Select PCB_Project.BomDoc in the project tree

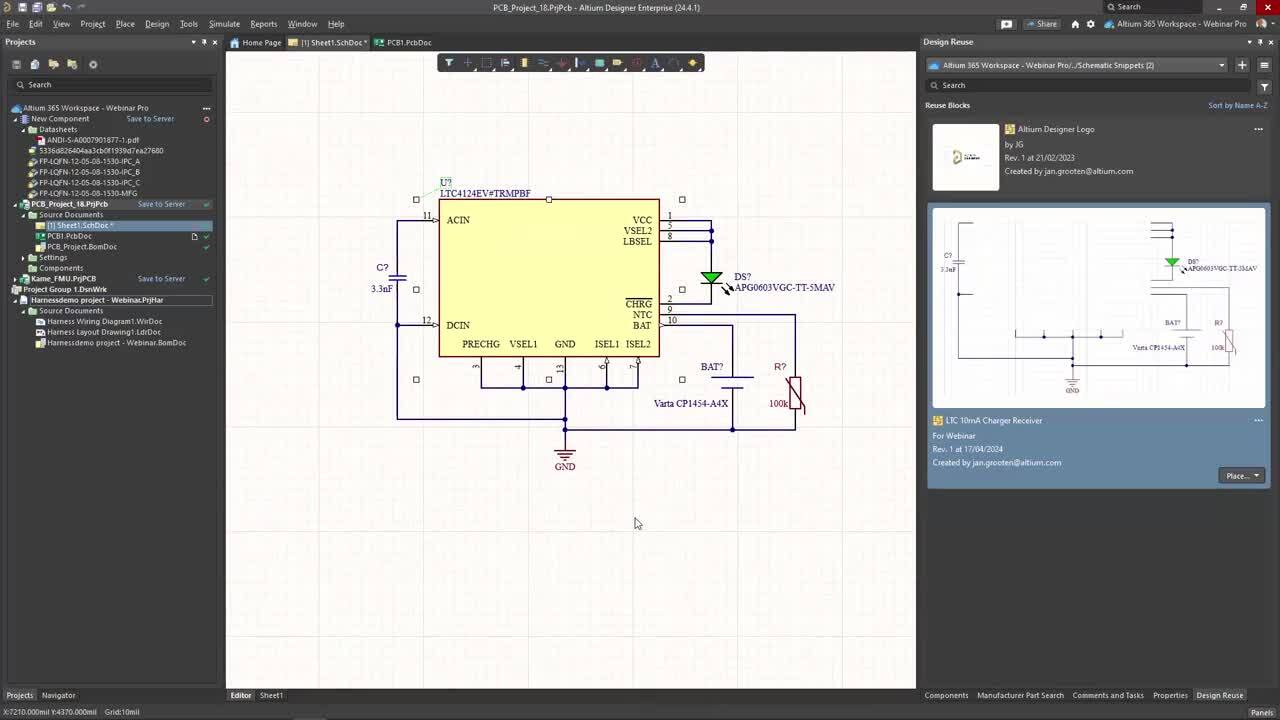tap(82, 247)
